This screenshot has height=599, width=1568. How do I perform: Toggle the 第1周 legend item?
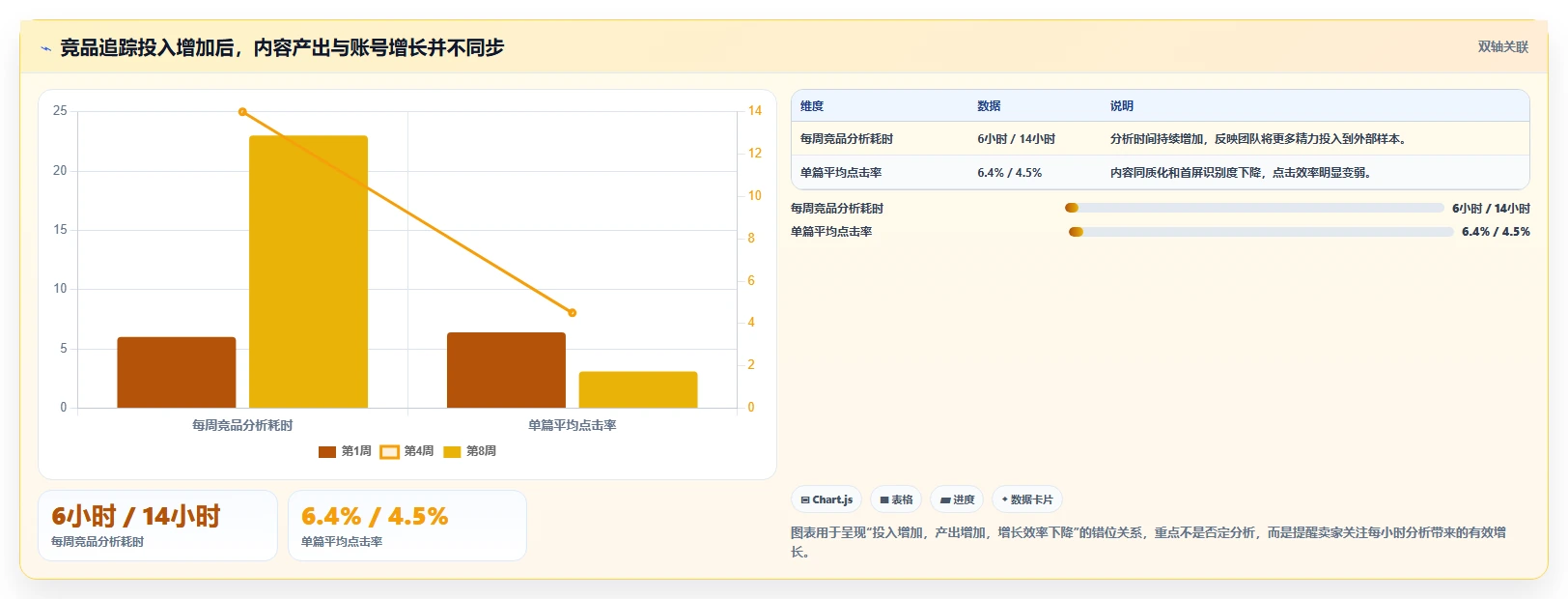click(x=345, y=451)
